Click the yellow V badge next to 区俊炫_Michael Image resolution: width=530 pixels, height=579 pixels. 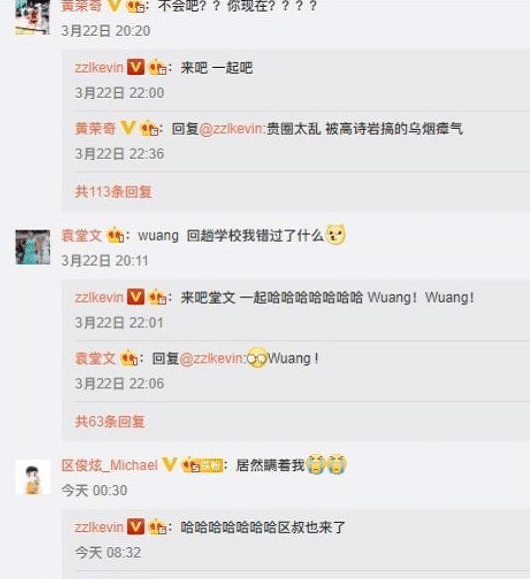[x=170, y=465]
